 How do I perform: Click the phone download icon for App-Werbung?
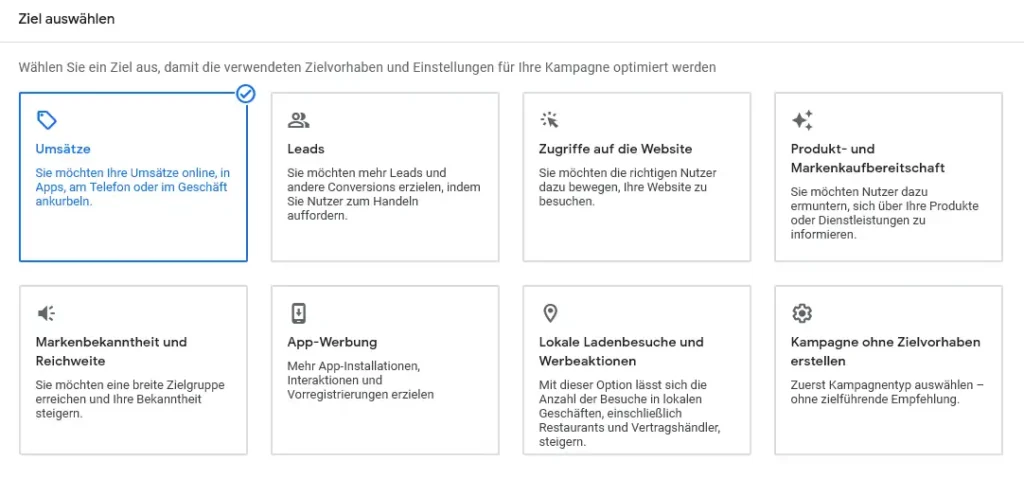[x=298, y=314]
